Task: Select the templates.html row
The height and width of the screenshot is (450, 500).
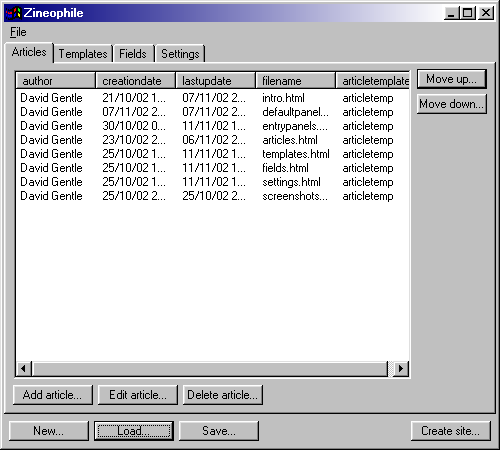Action: pos(213,154)
